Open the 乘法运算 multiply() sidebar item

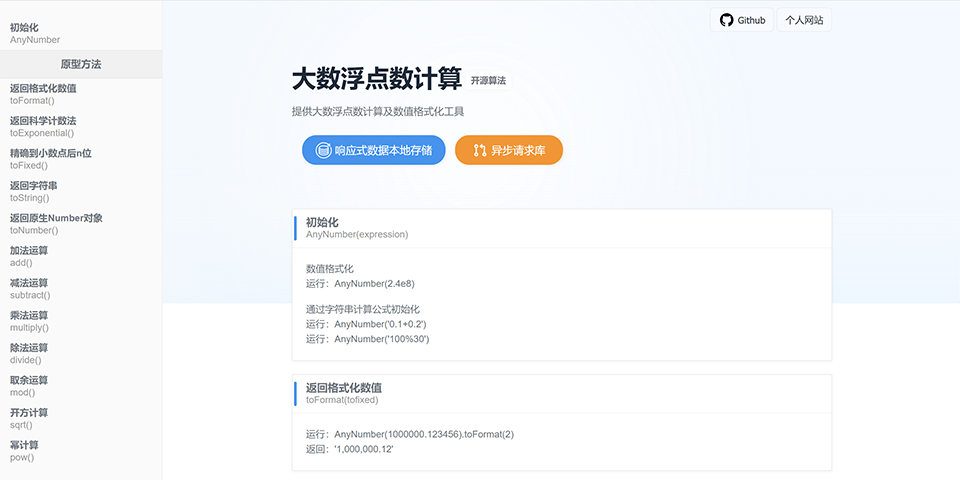29,321
